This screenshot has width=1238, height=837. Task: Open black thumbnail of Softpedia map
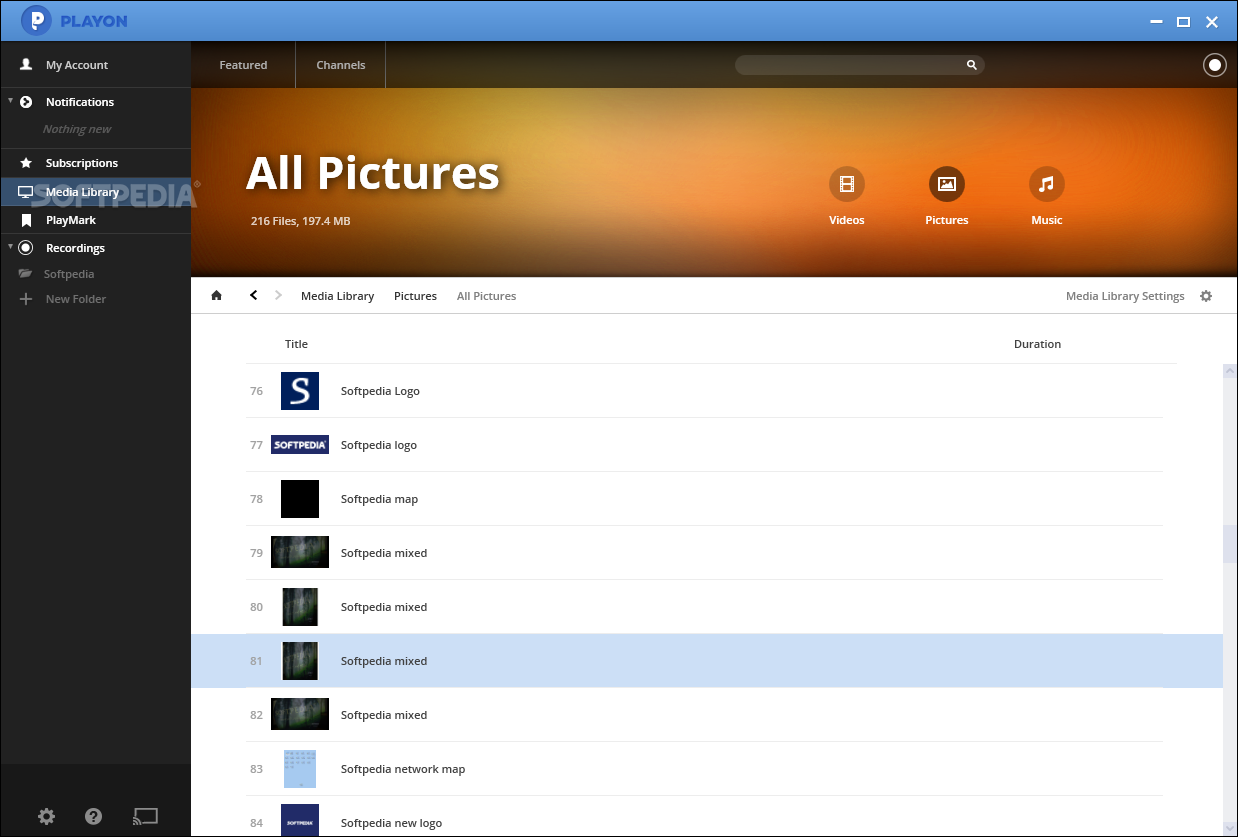[x=300, y=499]
